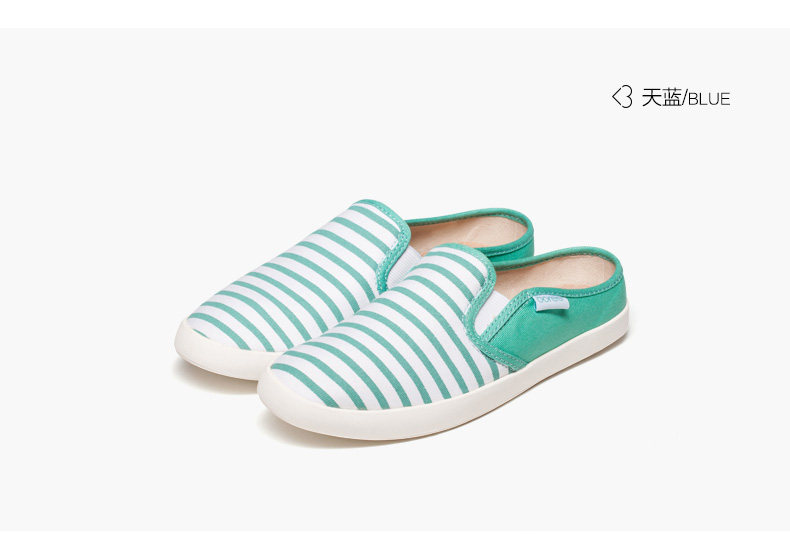Click the BLUE color label
The height and width of the screenshot is (534, 790).
click(709, 99)
